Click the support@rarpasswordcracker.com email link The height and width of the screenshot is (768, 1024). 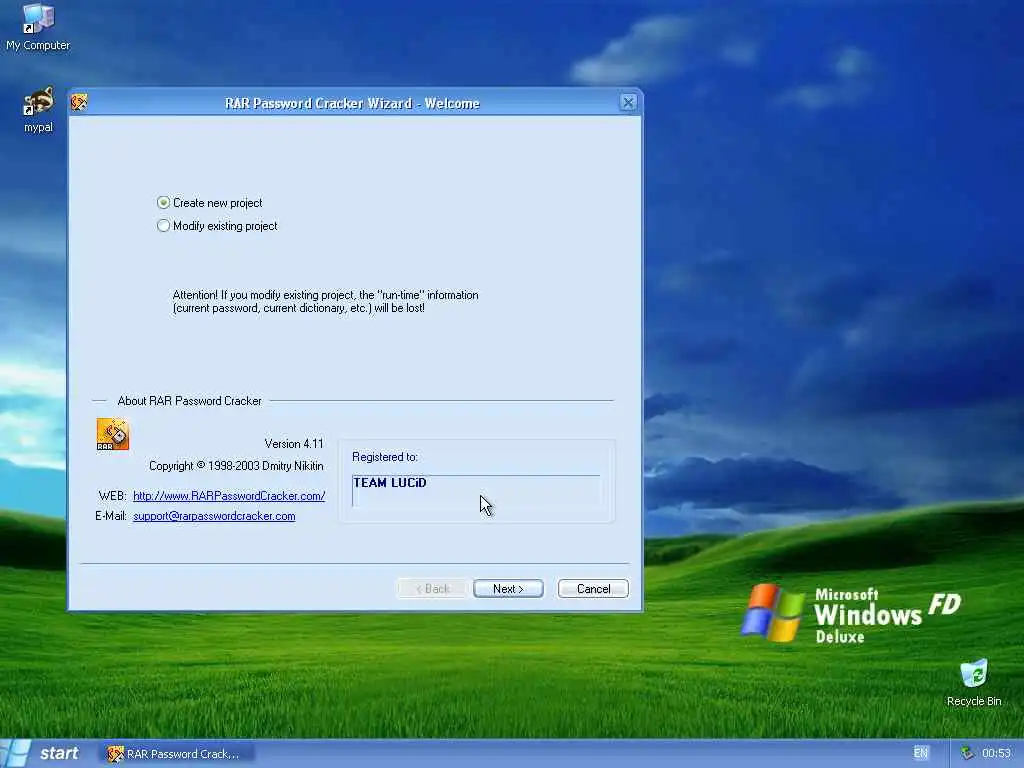coord(214,516)
